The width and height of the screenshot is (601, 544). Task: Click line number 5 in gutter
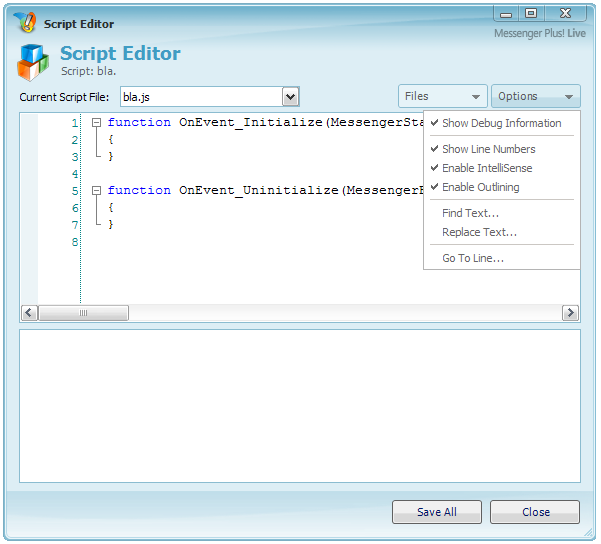[75, 191]
